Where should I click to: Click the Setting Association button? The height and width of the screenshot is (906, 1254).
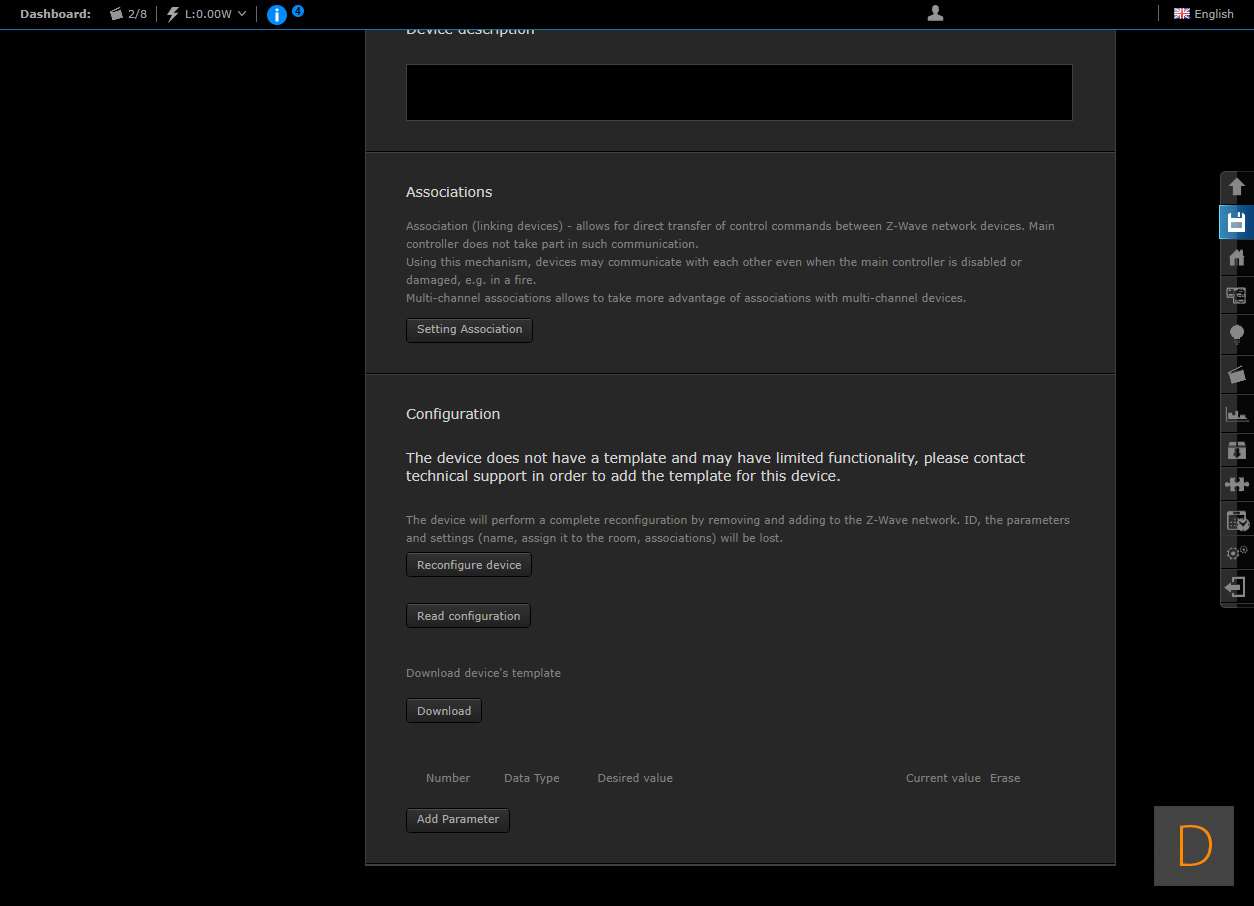click(x=469, y=330)
